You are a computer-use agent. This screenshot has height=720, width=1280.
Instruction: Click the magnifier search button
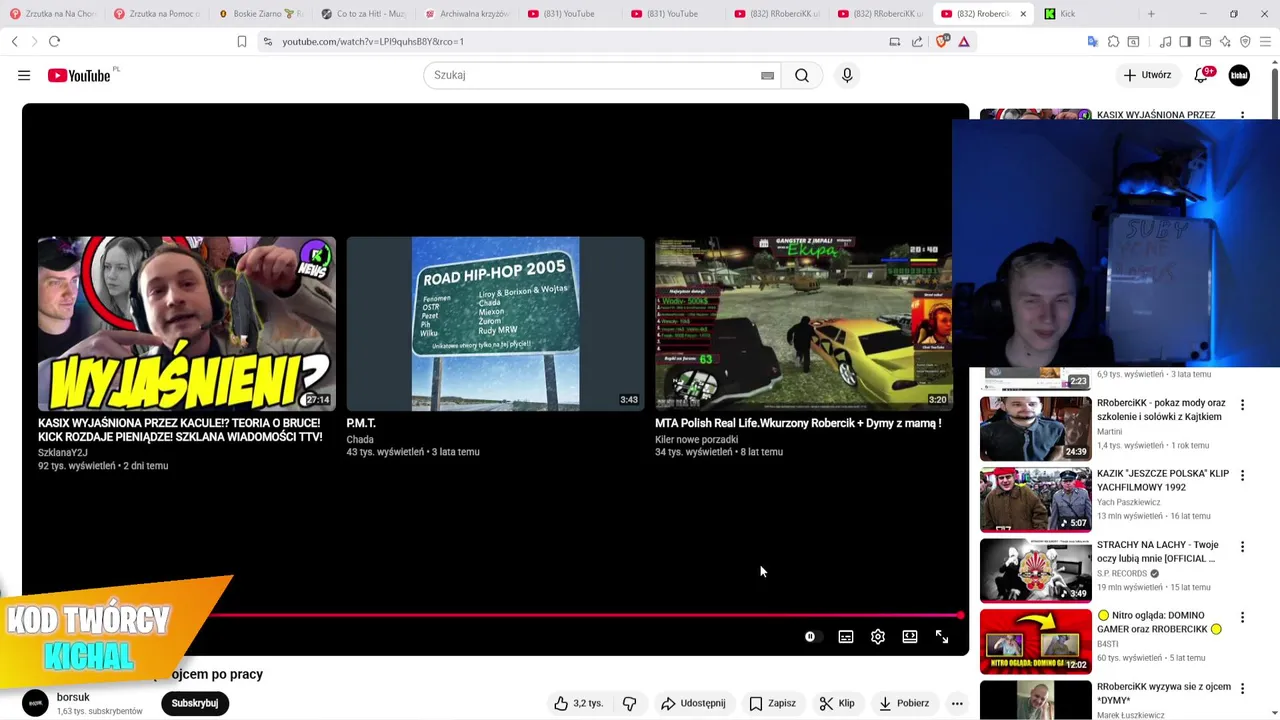802,75
